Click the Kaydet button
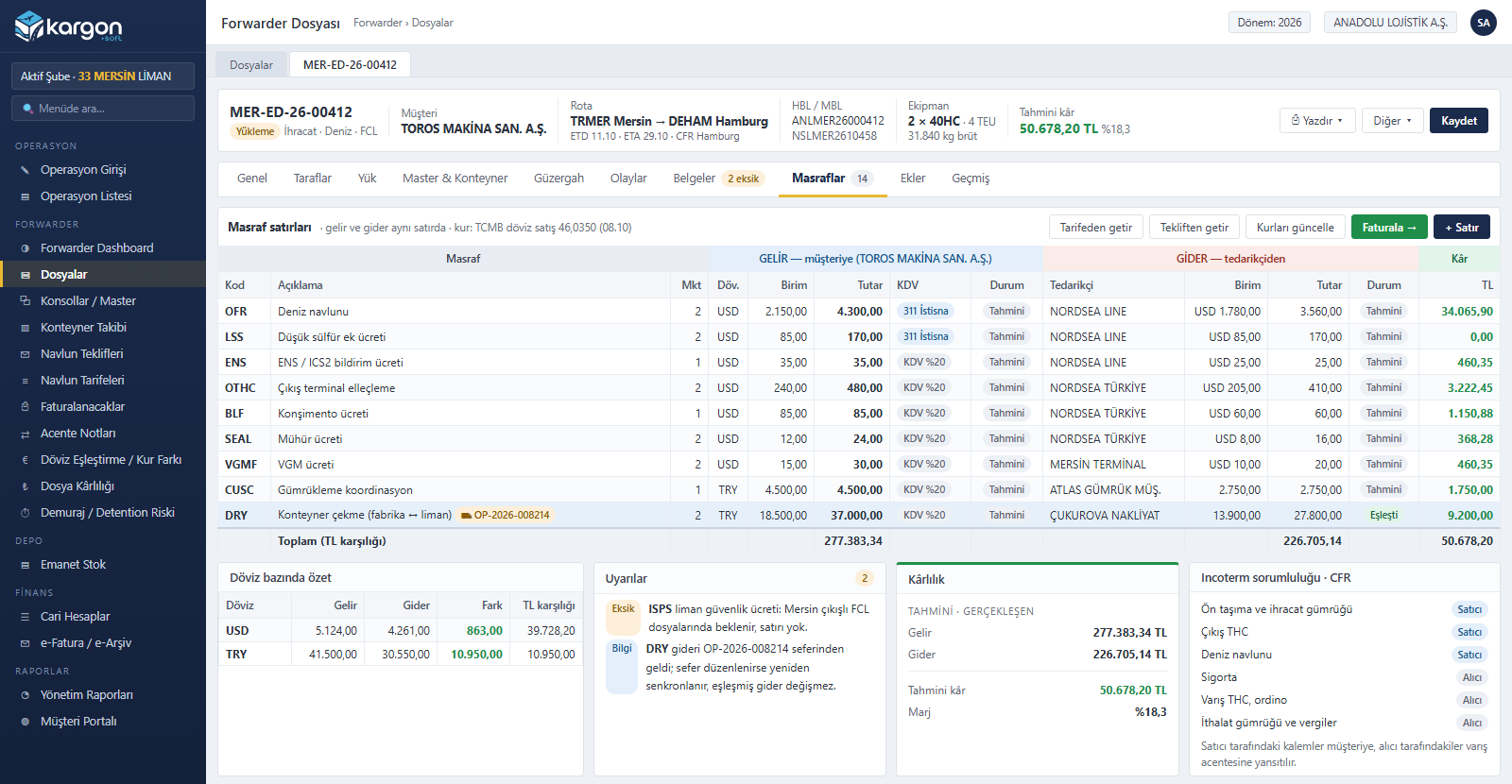Image resolution: width=1512 pixels, height=784 pixels. pyautogui.click(x=1459, y=121)
